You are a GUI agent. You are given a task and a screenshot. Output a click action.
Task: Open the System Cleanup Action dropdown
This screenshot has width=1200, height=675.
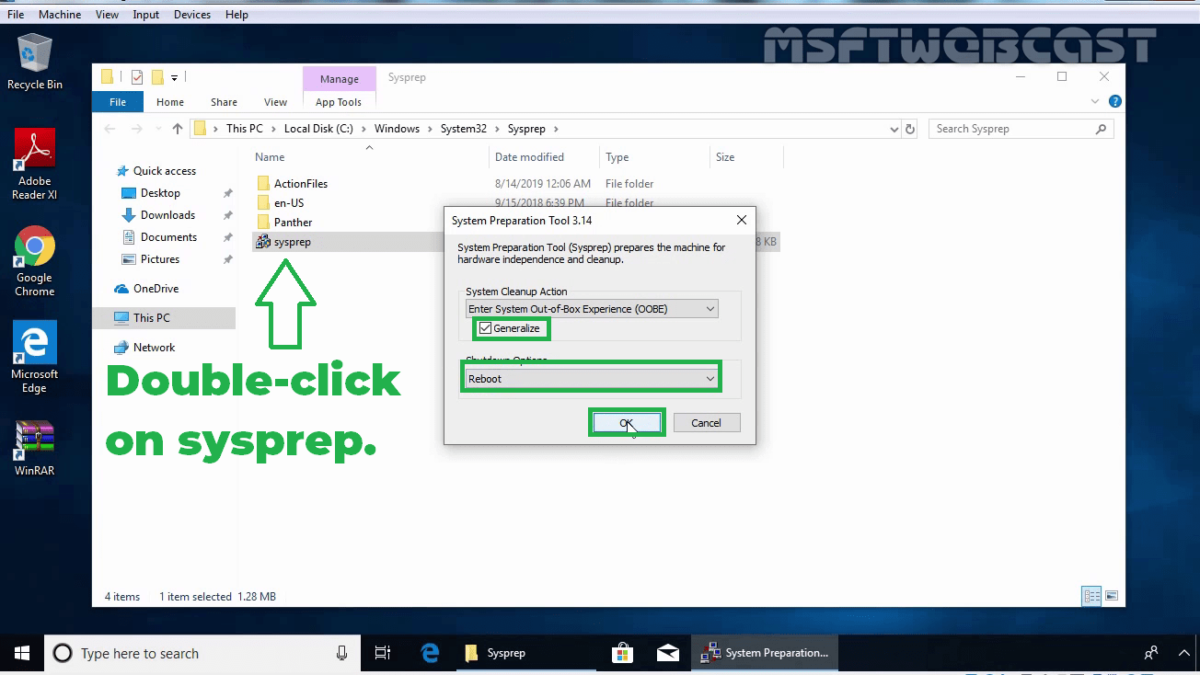tap(592, 309)
